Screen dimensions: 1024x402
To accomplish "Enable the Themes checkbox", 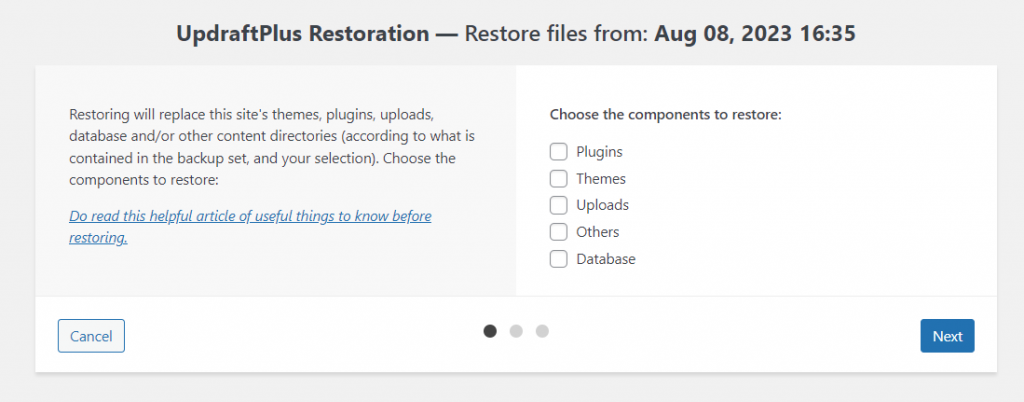I will point(558,179).
